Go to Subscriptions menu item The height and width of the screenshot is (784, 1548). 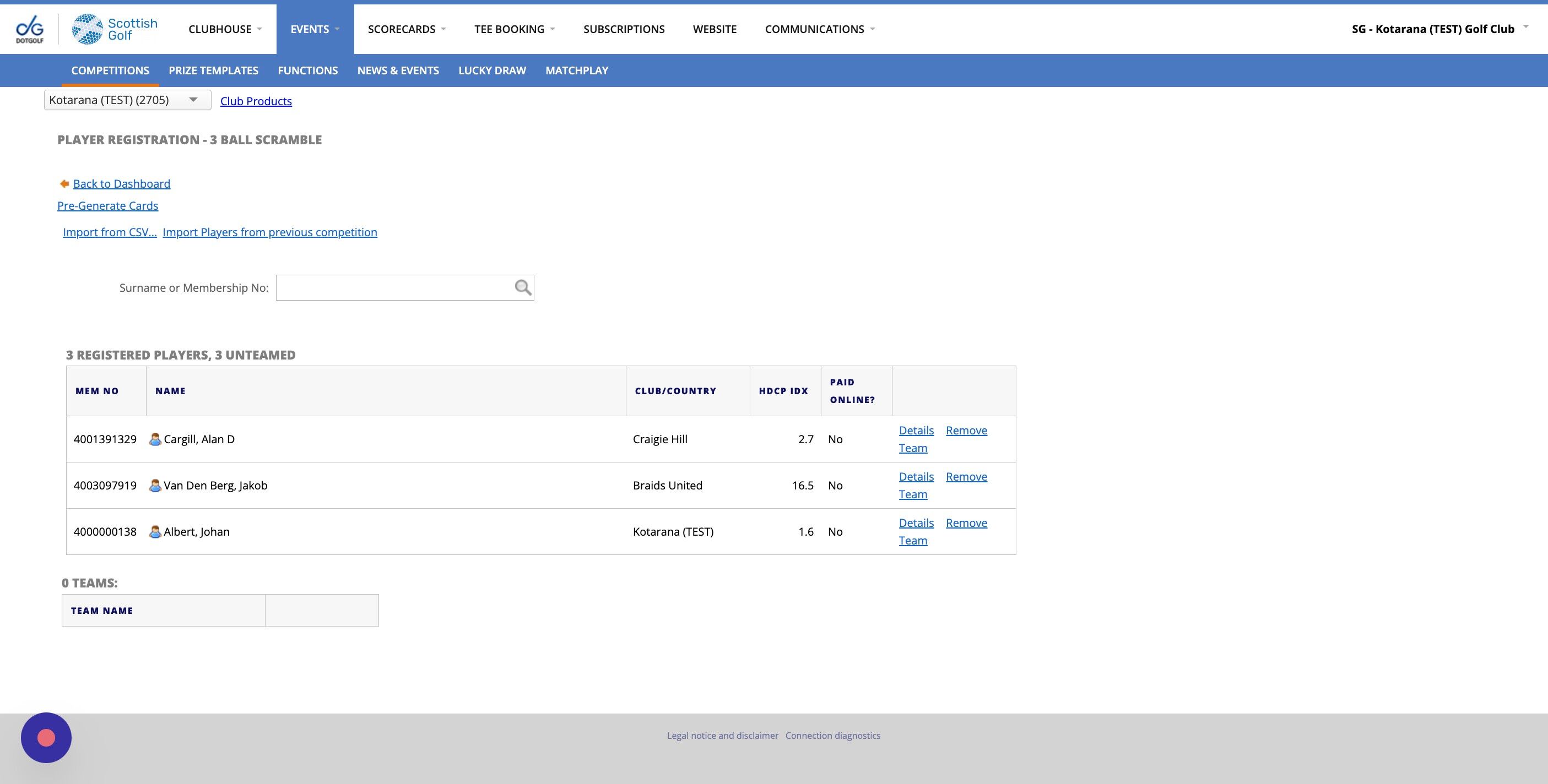tap(624, 29)
